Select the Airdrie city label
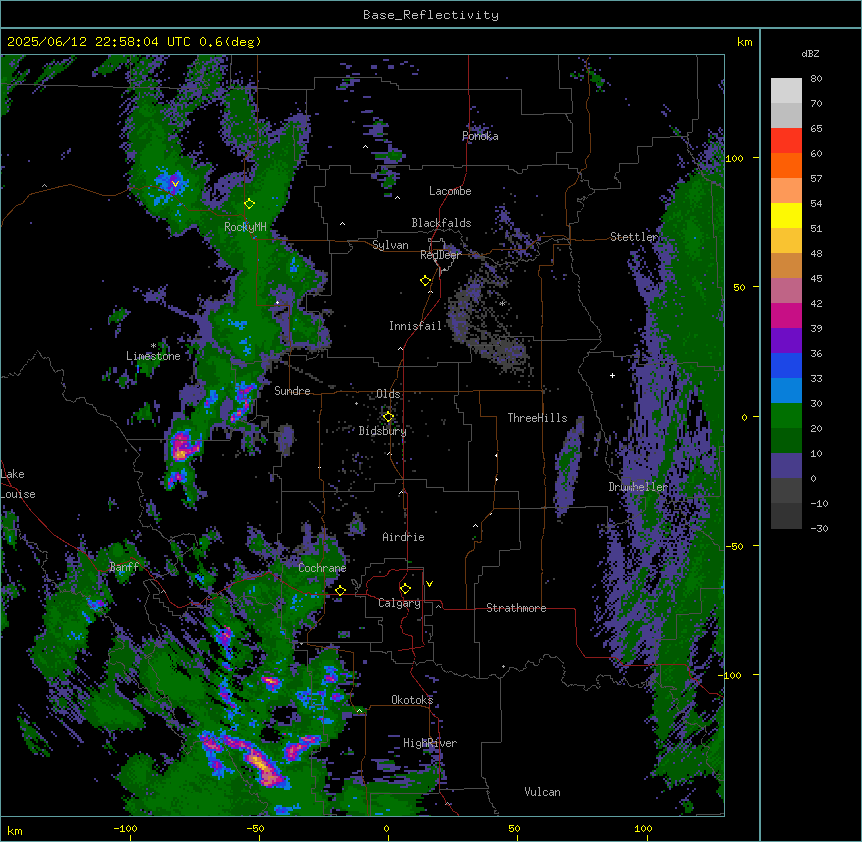This screenshot has height=842, width=862. tap(404, 537)
